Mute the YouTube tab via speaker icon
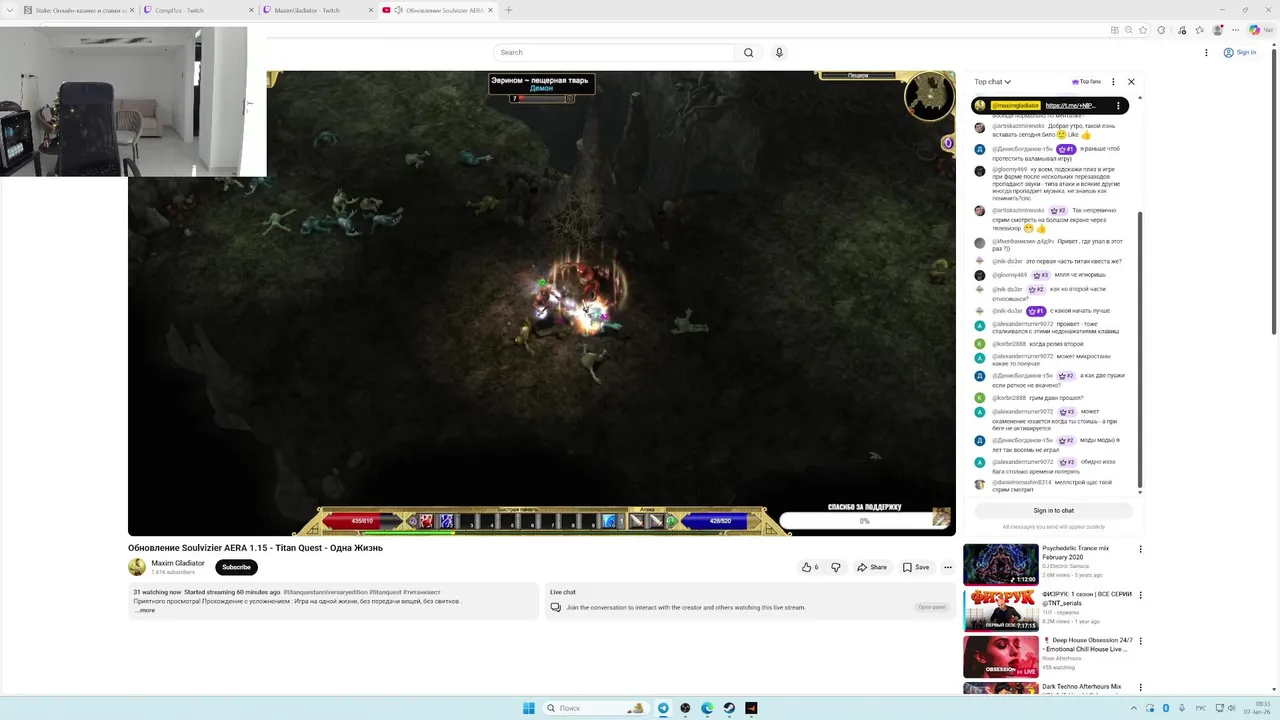 coord(398,10)
